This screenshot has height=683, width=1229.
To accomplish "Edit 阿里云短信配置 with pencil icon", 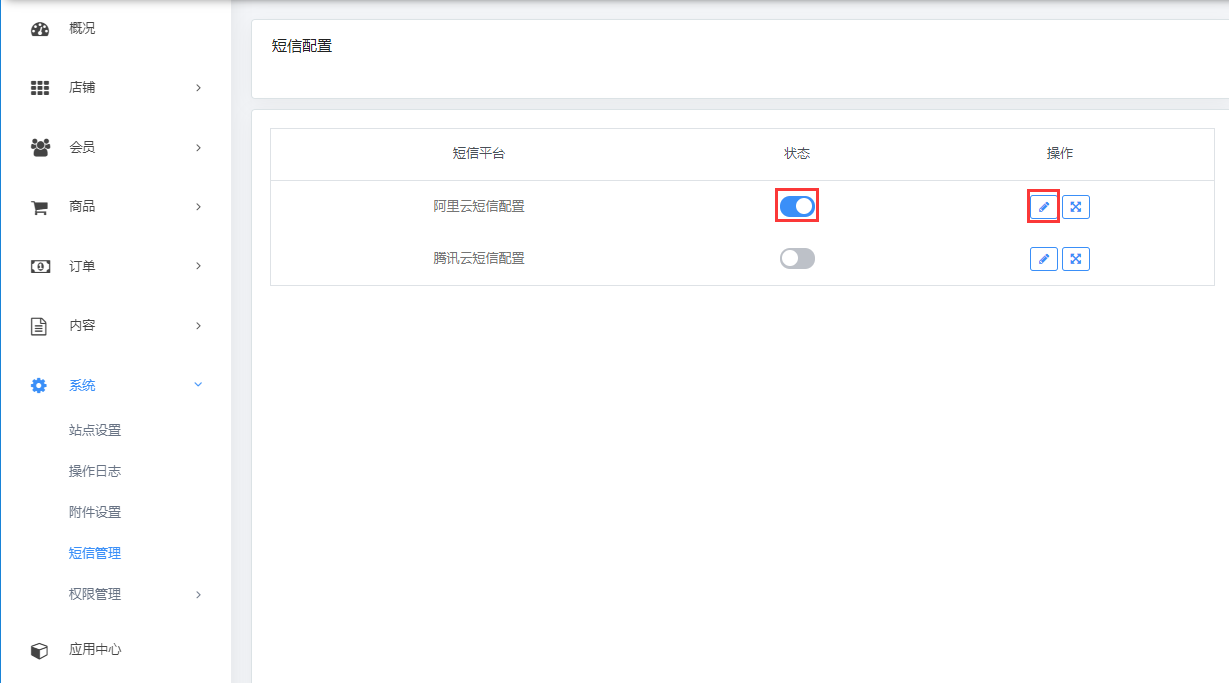I will coord(1043,207).
